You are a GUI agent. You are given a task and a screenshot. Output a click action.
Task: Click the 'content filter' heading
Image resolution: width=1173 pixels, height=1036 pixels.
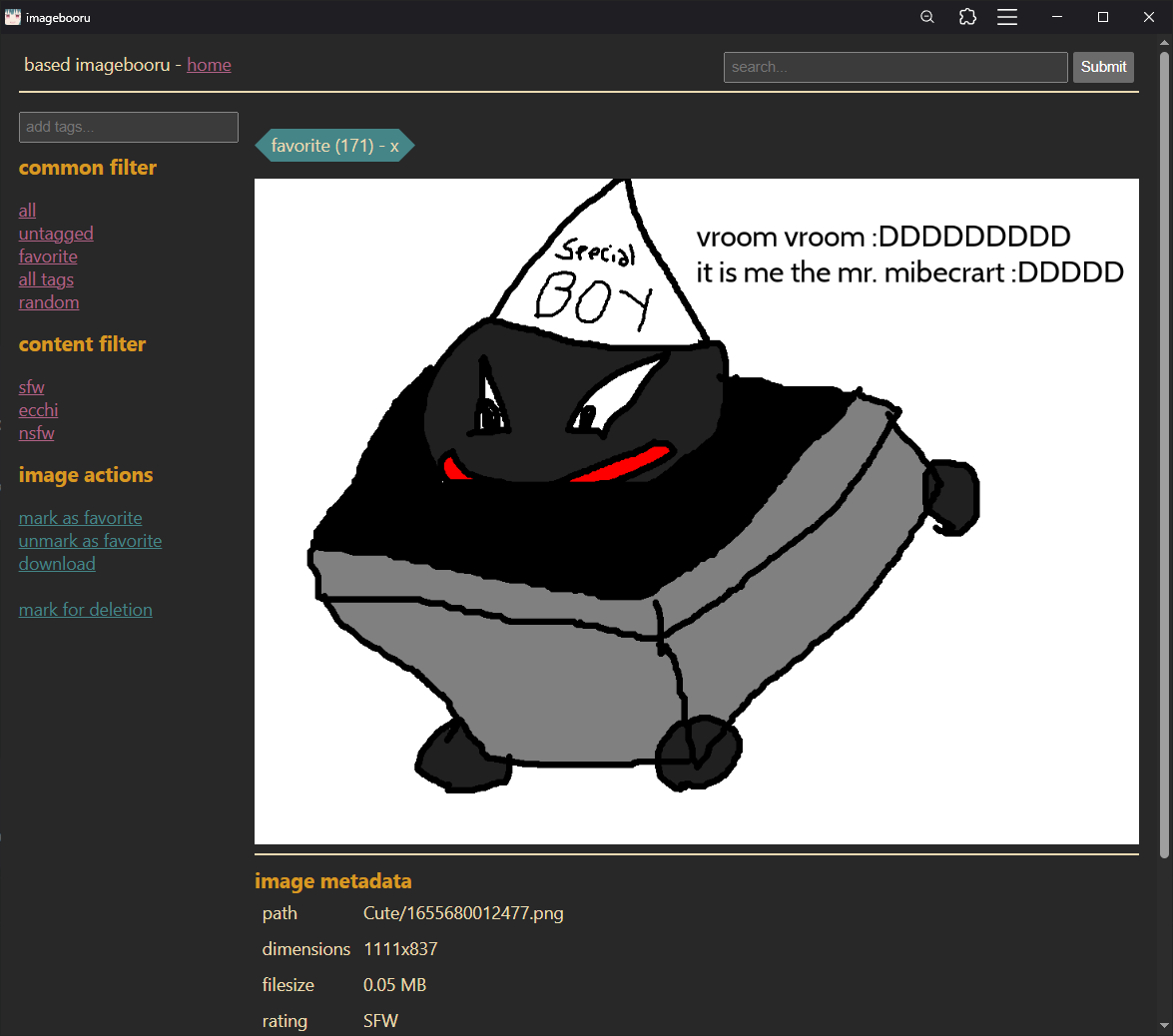(82, 344)
